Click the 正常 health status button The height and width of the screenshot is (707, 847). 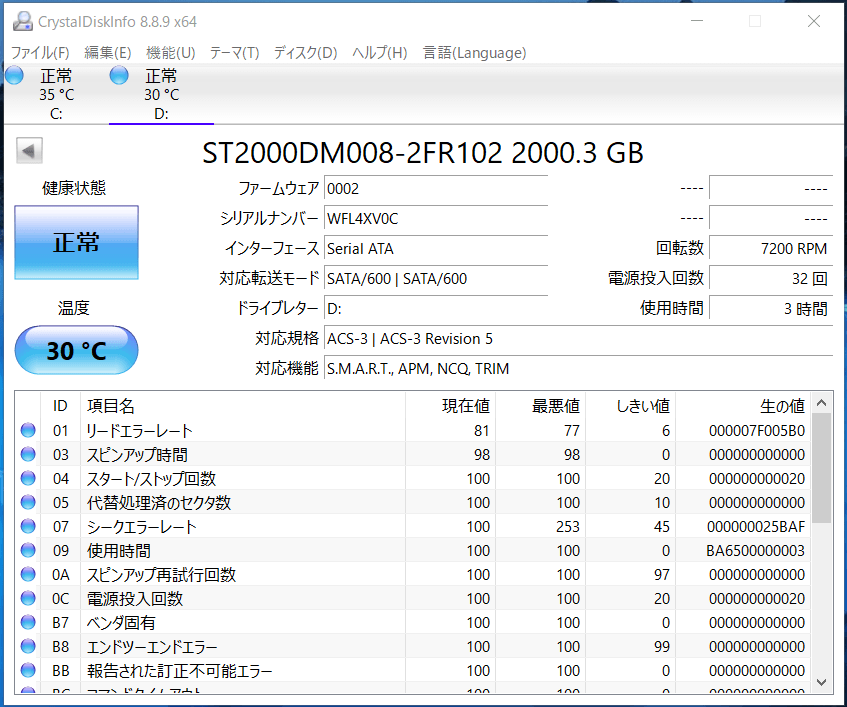[x=76, y=243]
